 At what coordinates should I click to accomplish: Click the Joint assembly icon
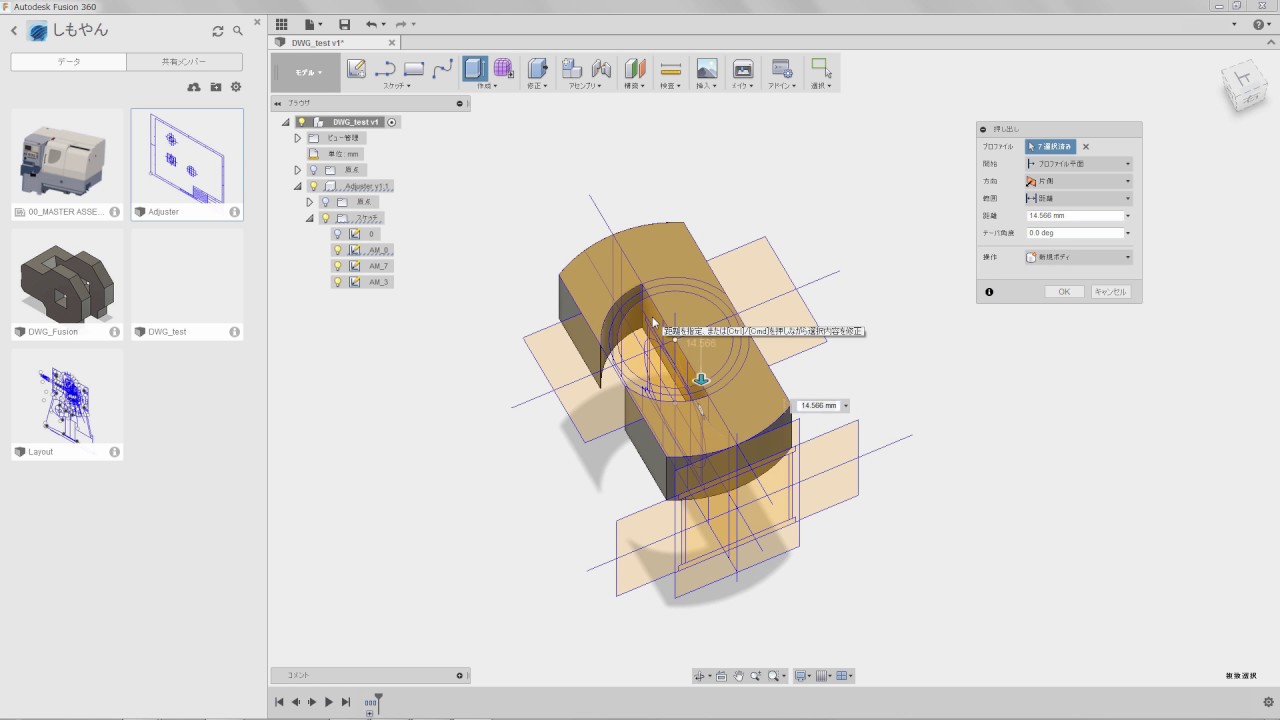point(601,68)
